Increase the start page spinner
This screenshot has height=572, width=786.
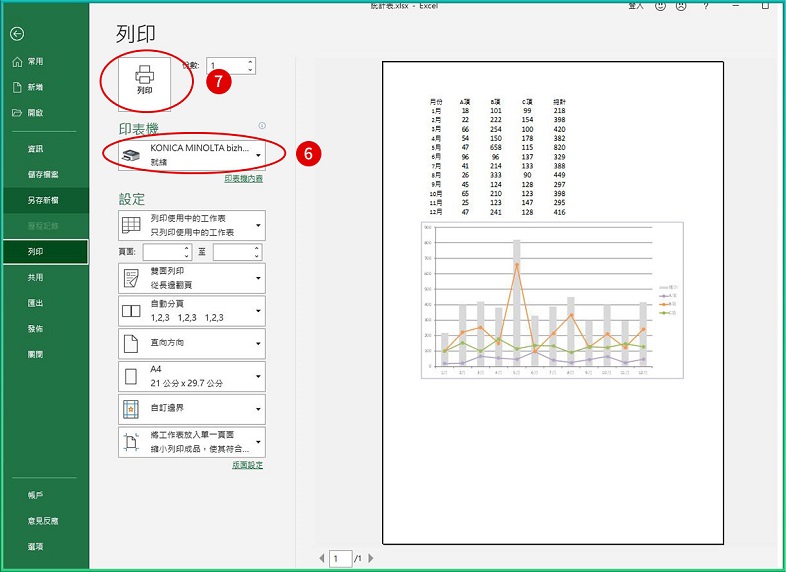[186, 248]
